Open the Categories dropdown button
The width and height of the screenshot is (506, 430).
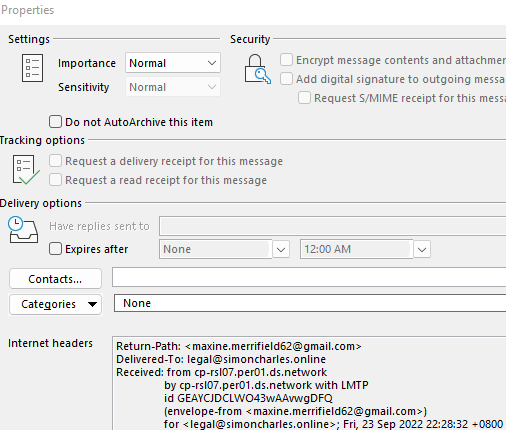coord(55,304)
